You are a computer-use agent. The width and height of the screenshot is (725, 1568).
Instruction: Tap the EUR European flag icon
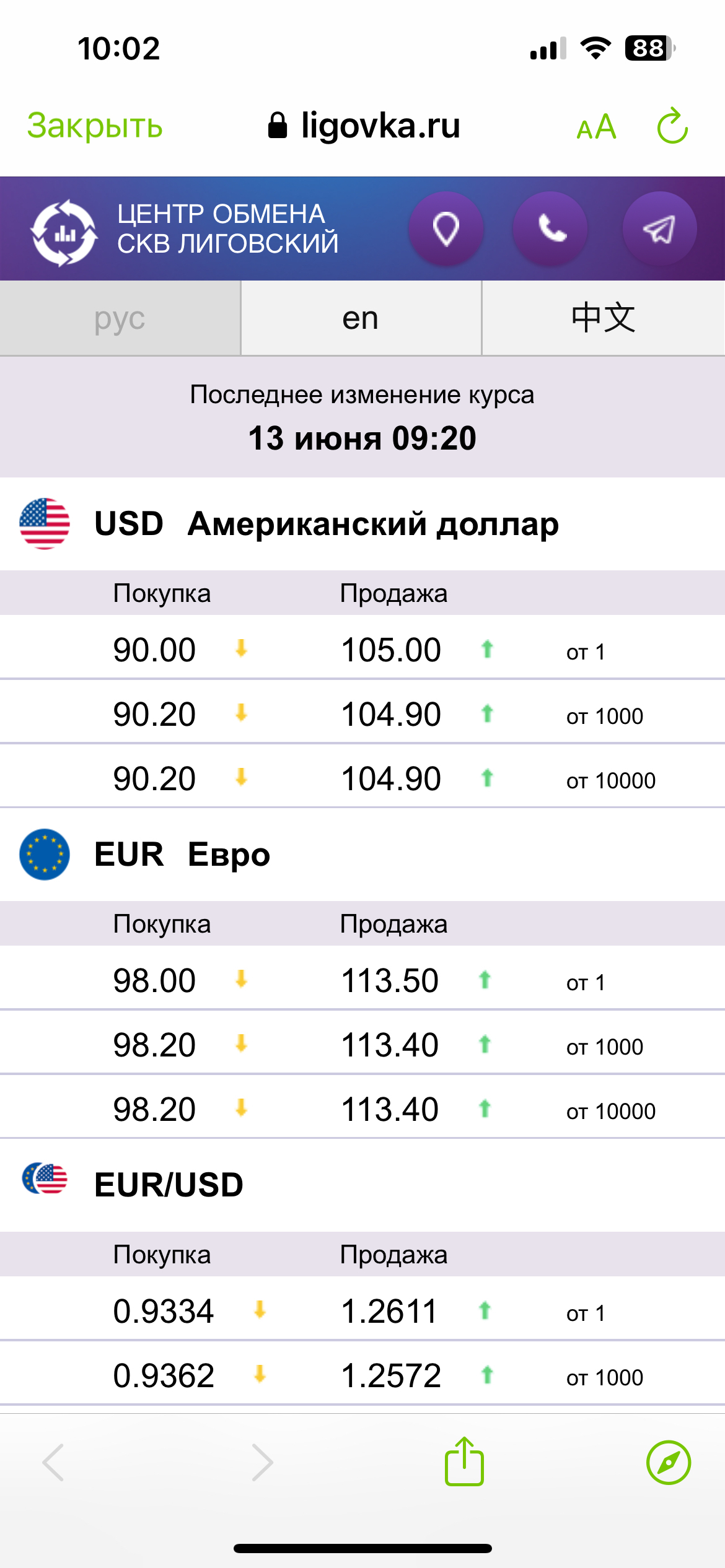(45, 854)
